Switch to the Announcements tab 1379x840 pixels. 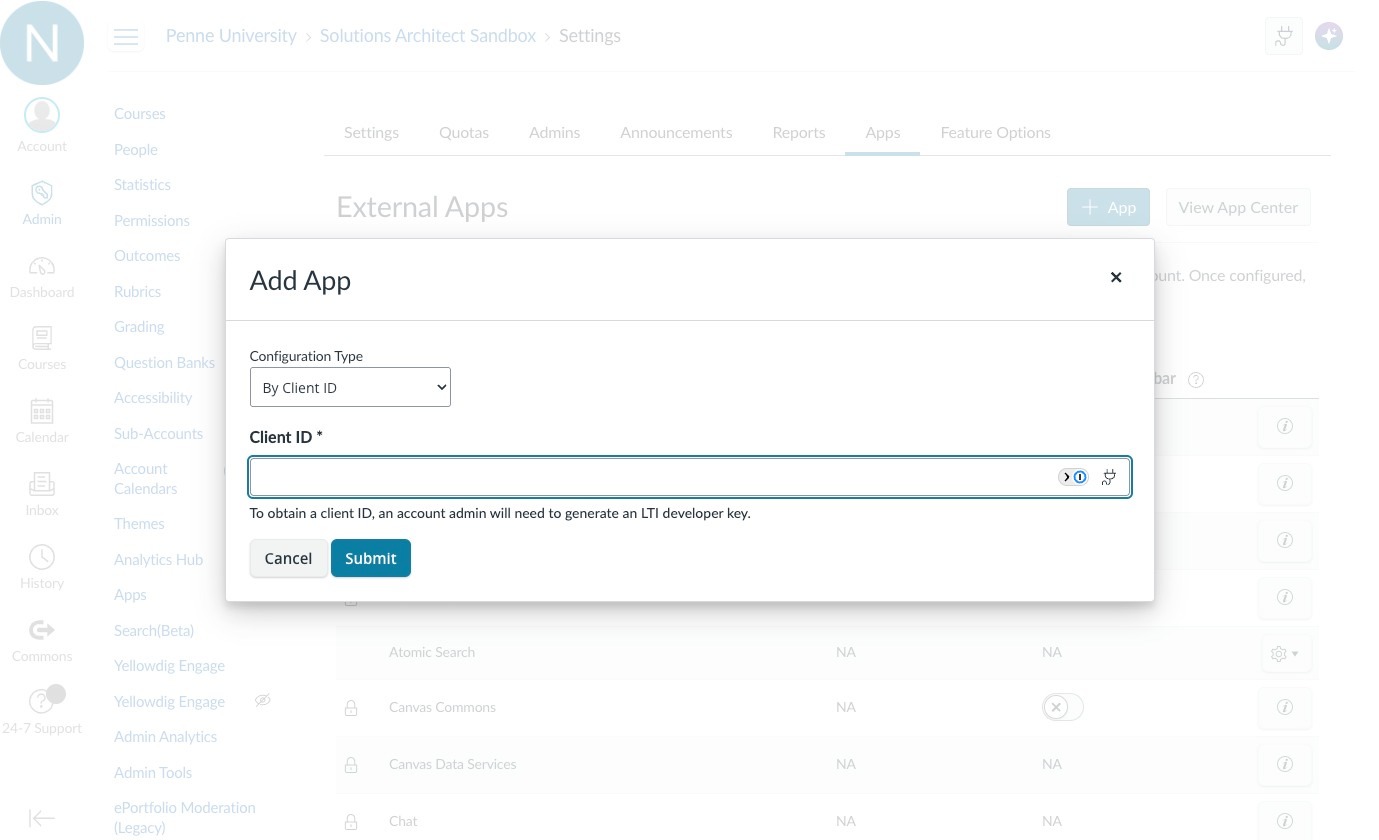point(676,132)
